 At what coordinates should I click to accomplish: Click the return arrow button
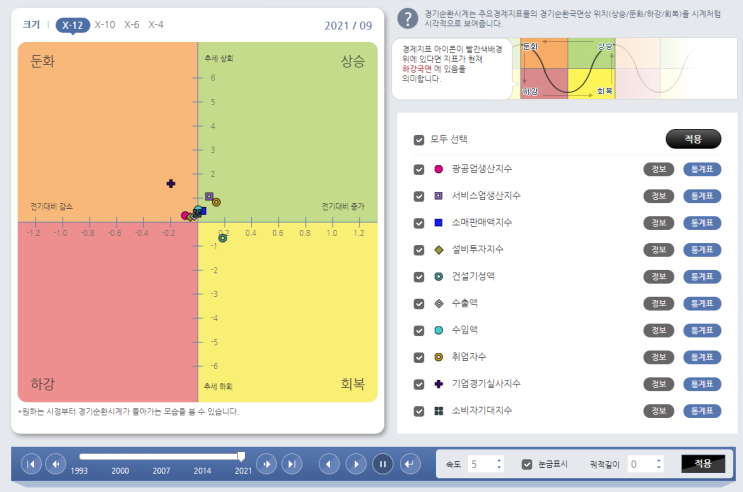tap(410, 464)
